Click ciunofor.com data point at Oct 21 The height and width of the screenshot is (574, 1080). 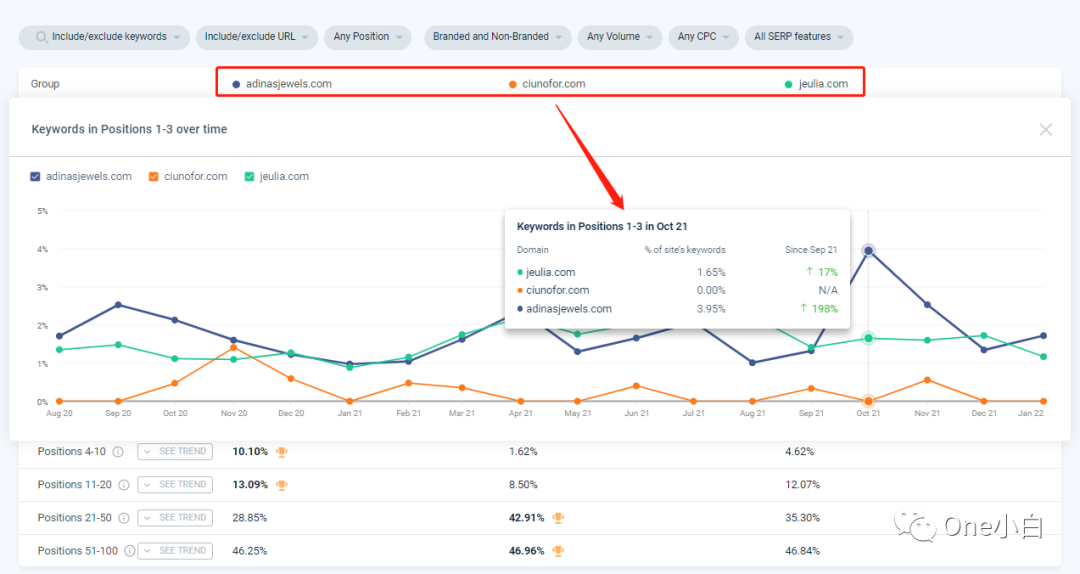click(x=869, y=401)
